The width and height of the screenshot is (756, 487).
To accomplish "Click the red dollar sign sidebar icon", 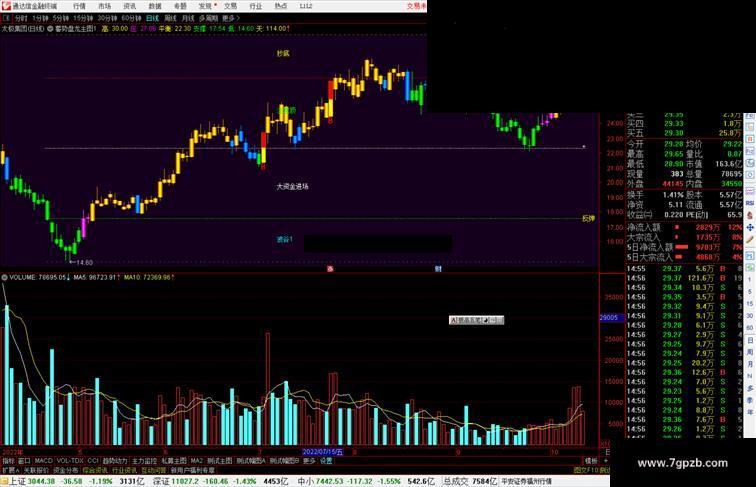I will pos(750,216).
